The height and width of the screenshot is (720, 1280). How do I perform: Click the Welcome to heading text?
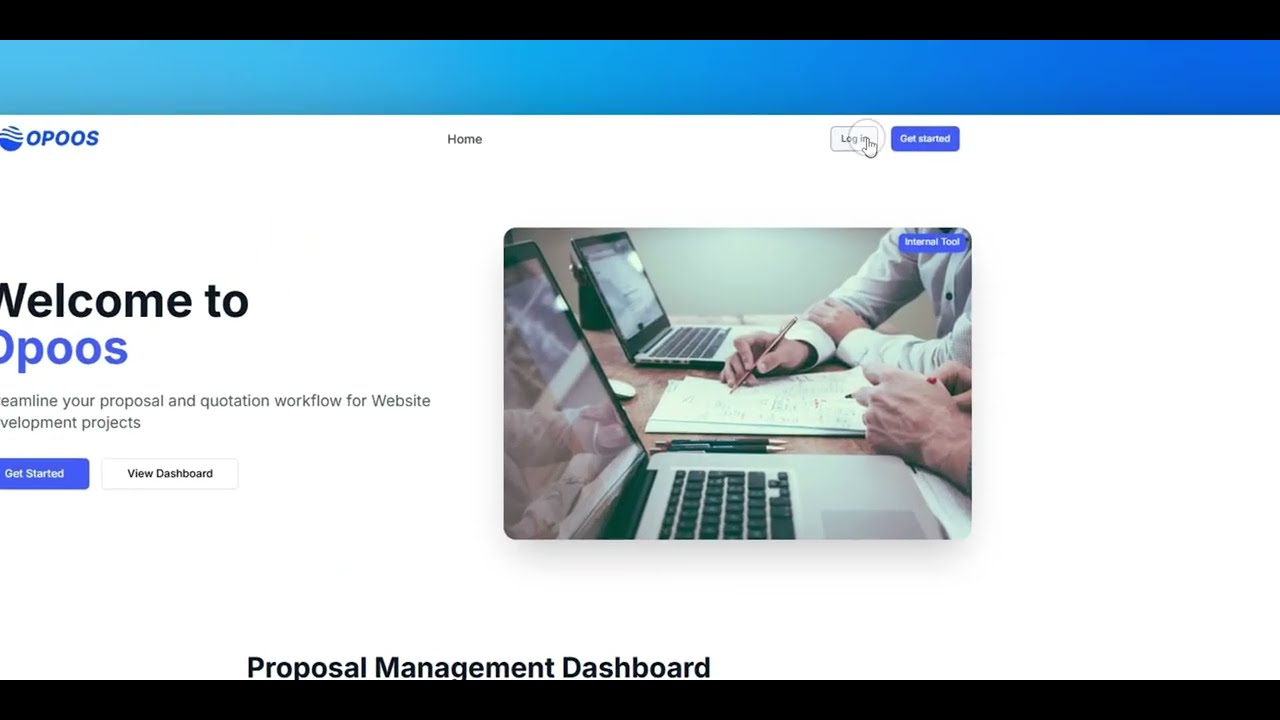coord(124,300)
